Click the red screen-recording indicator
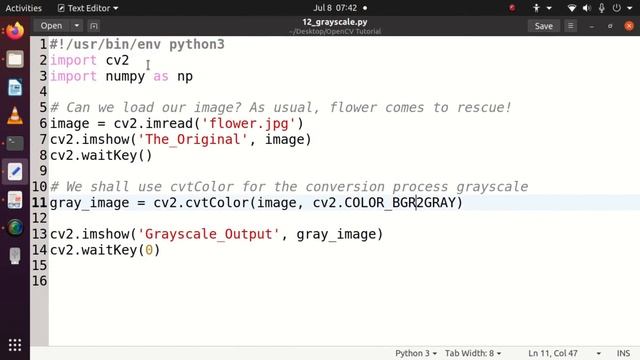The height and width of the screenshot is (360, 640). pos(512,8)
